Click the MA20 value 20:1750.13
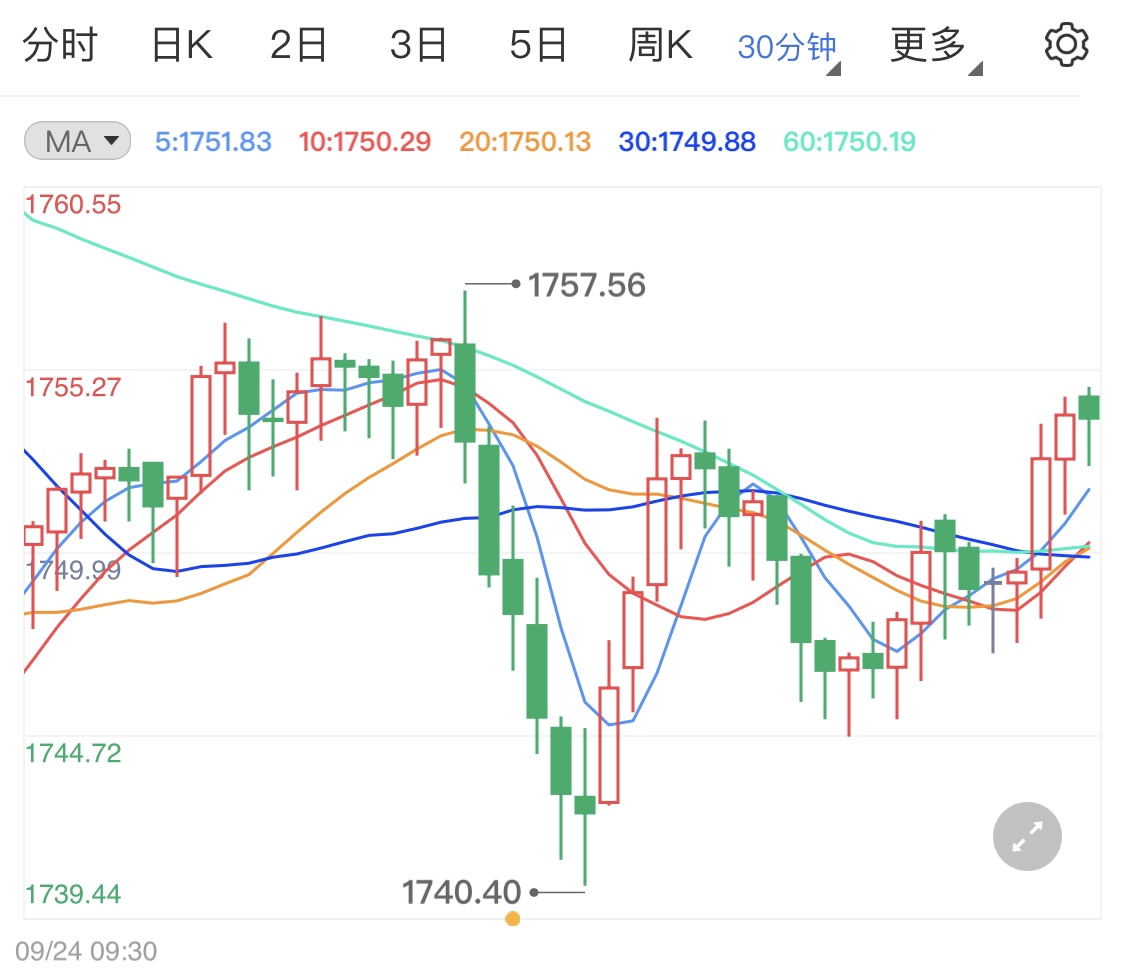 click(x=525, y=141)
